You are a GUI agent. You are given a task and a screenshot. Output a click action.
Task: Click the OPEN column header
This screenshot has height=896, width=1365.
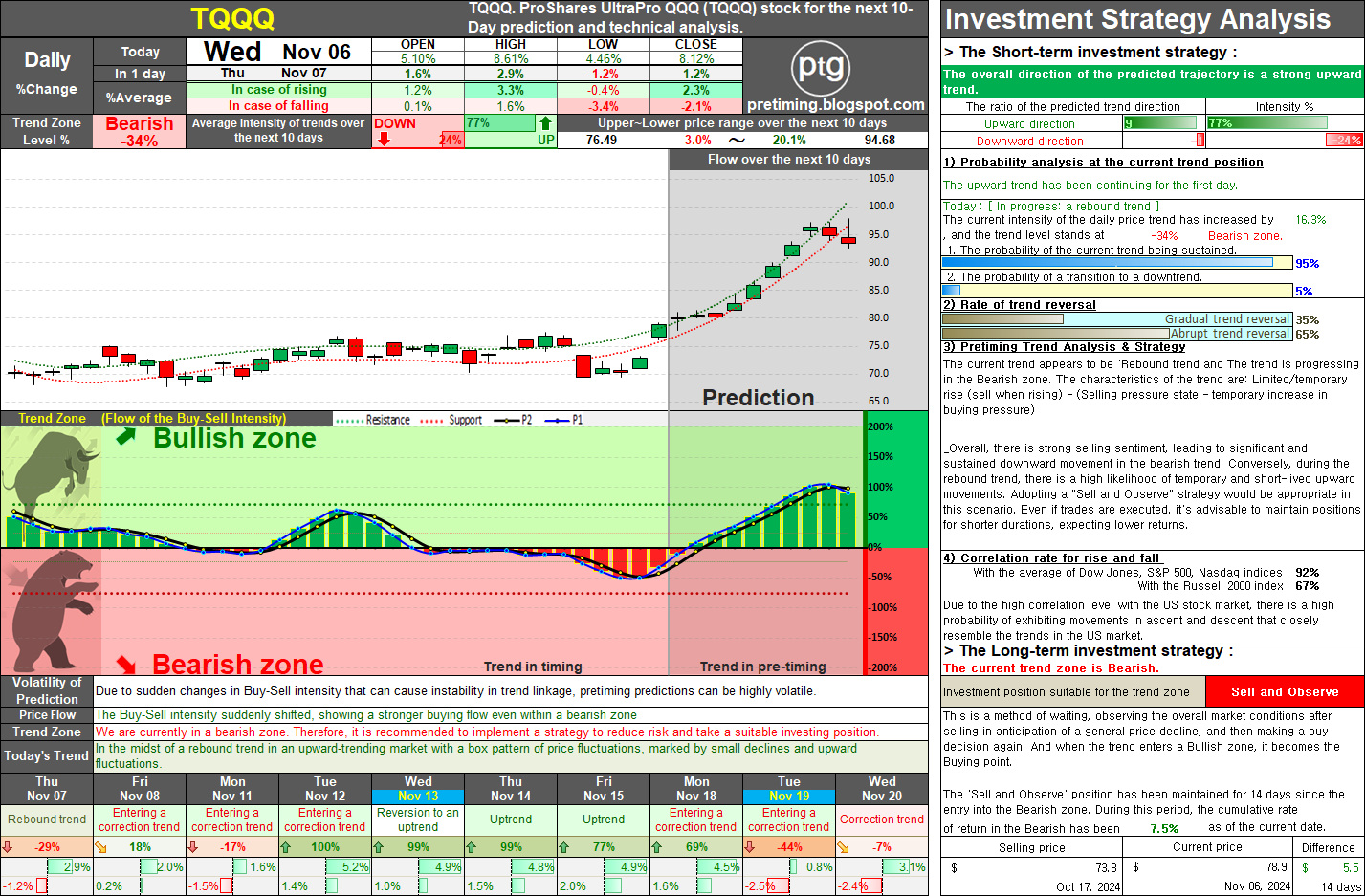point(418,44)
